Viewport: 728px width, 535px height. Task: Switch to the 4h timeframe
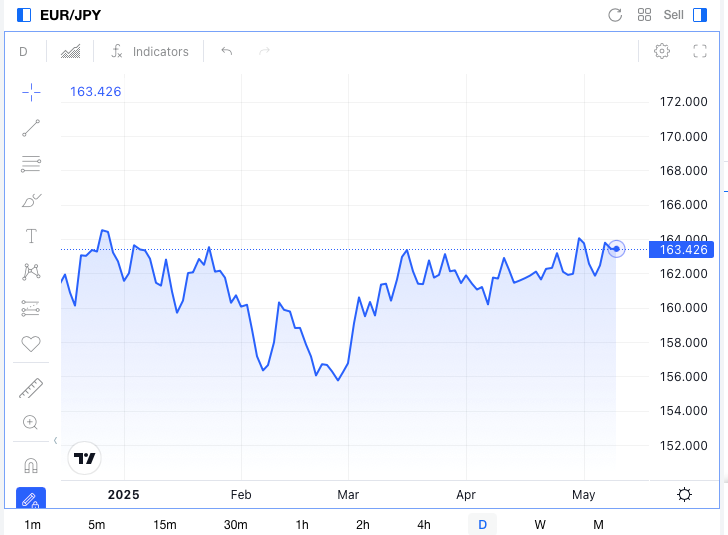pos(424,525)
